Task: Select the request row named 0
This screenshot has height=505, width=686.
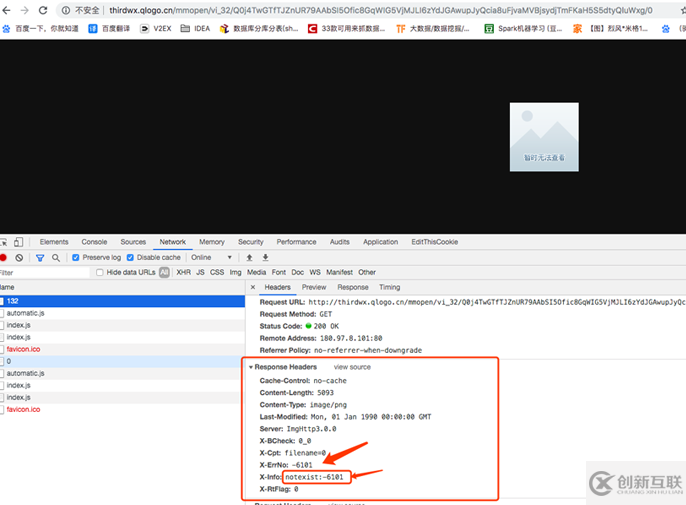Action: 122,361
